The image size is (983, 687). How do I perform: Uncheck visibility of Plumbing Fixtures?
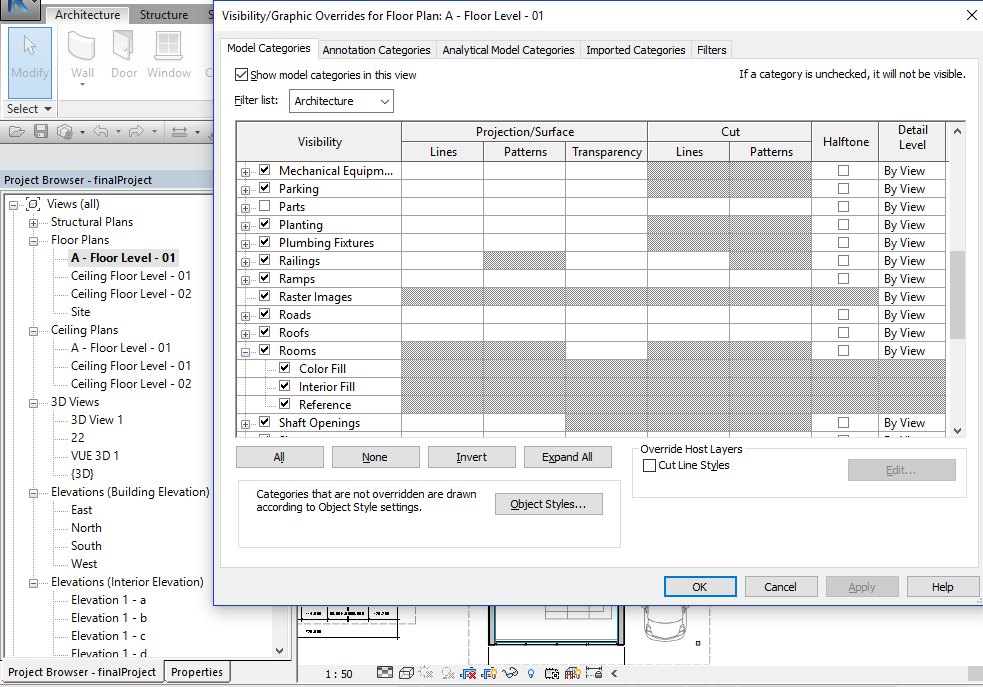pos(265,241)
